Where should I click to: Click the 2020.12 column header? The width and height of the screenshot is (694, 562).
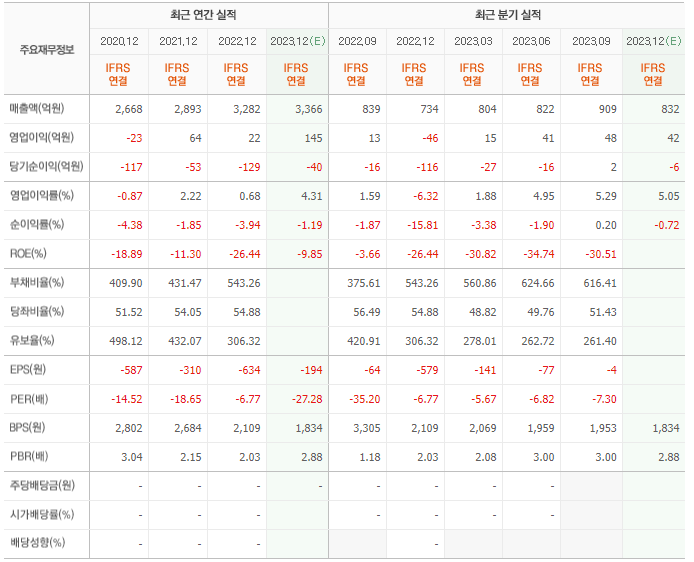119,41
